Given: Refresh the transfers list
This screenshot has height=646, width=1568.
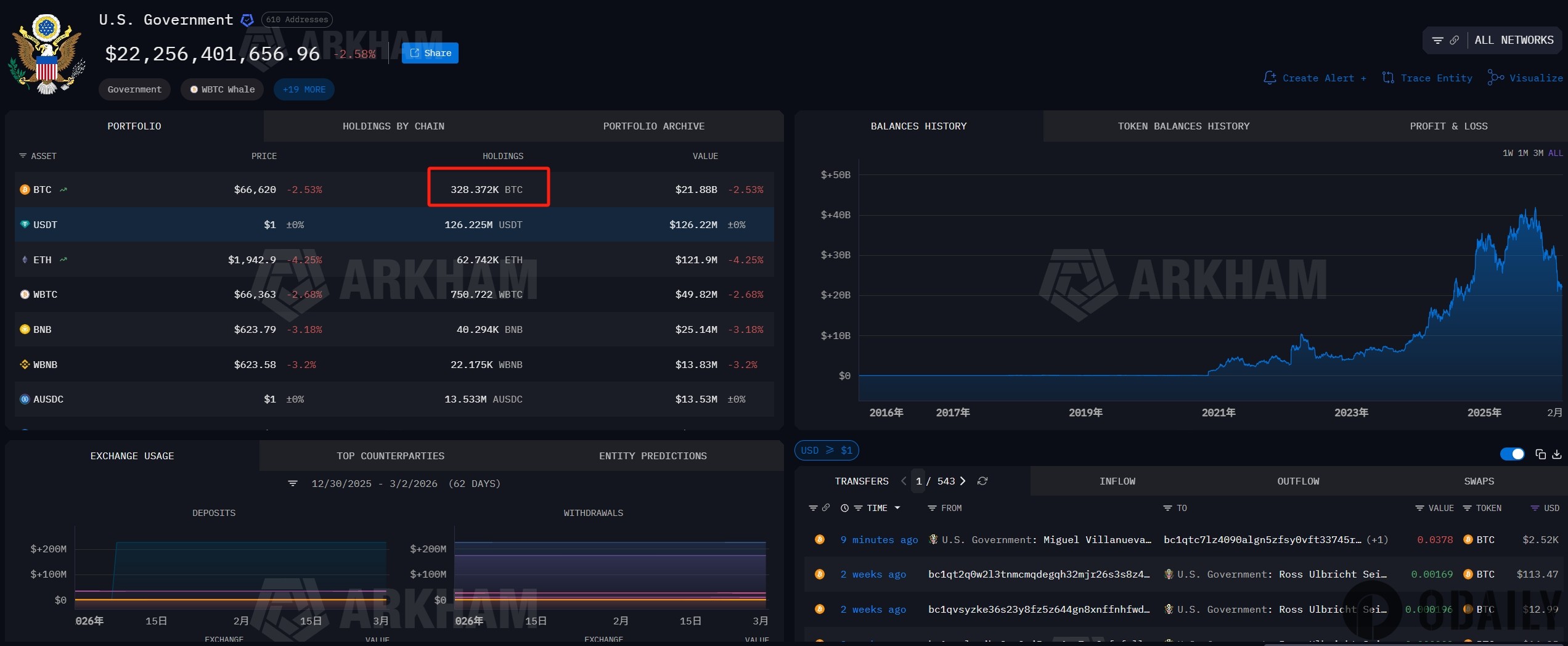Looking at the screenshot, I should 982,481.
